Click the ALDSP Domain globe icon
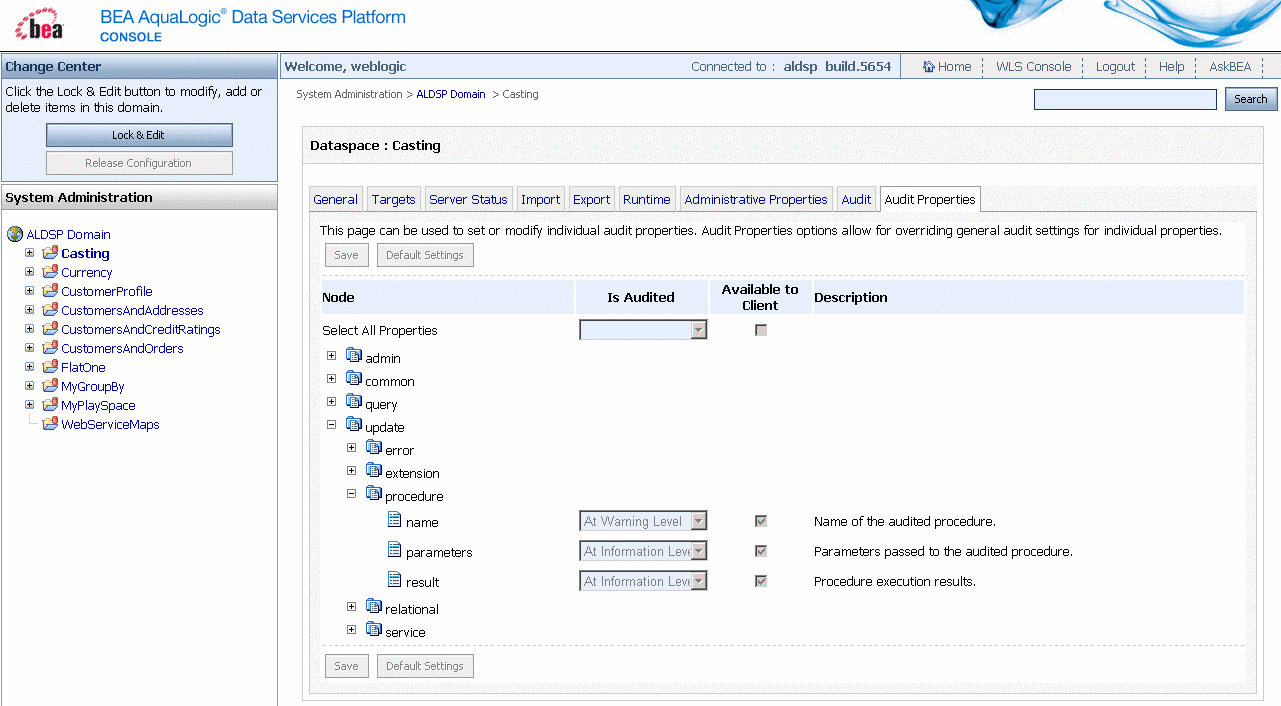1281x706 pixels. coord(15,235)
